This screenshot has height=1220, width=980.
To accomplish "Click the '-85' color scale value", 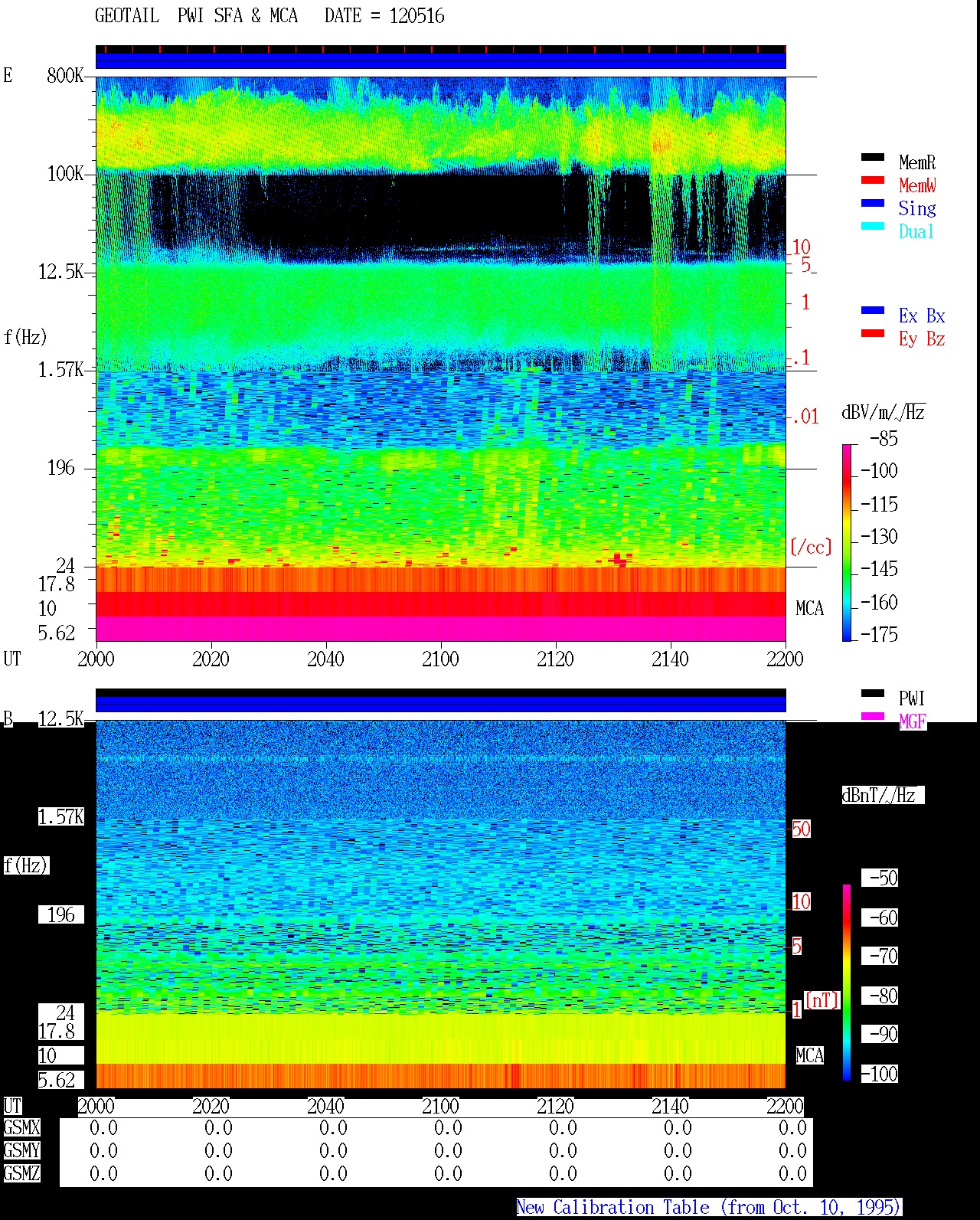I will click(x=884, y=439).
